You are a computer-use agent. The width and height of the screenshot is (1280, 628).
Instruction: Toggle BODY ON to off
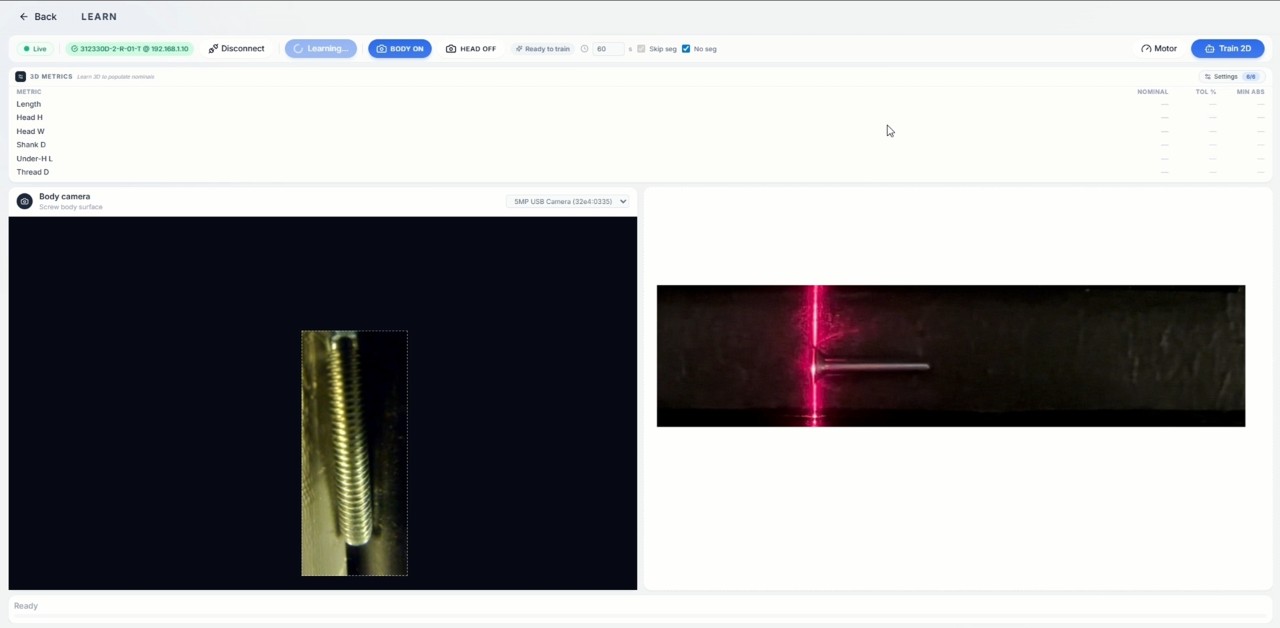click(399, 48)
